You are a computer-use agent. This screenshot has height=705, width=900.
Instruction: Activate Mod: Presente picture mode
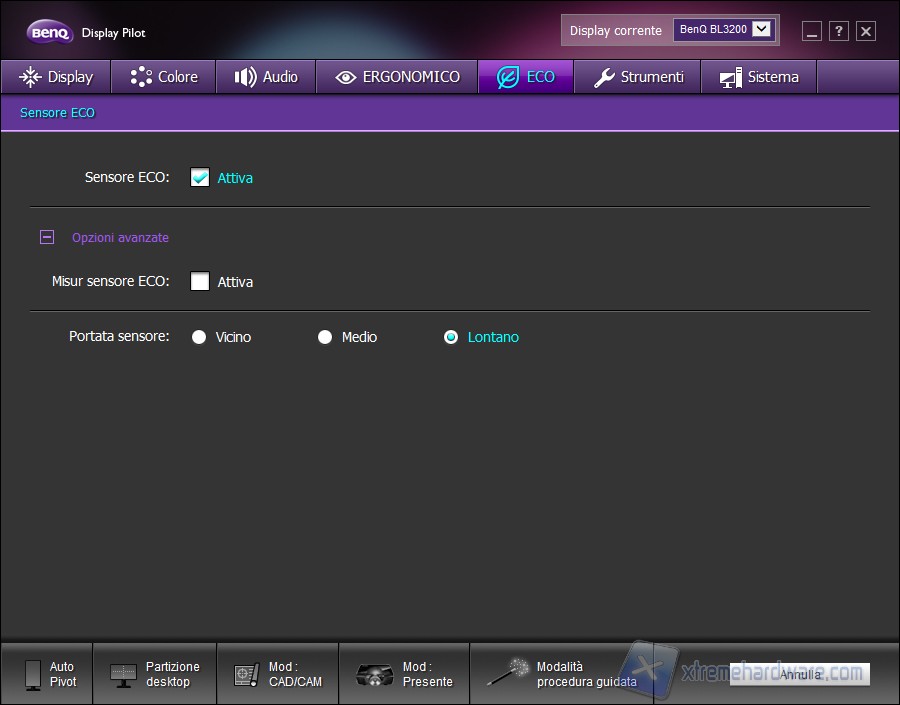coord(404,674)
